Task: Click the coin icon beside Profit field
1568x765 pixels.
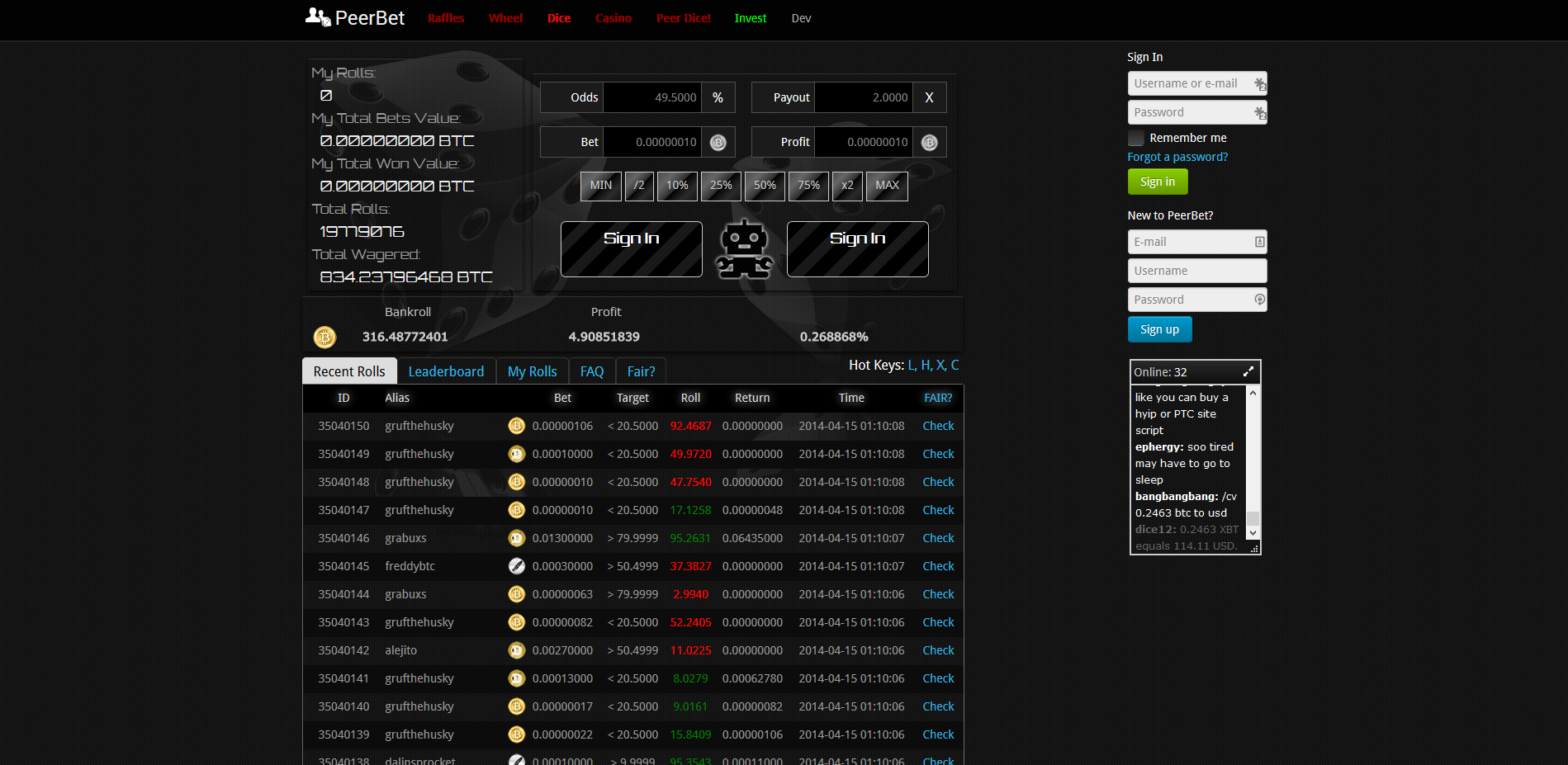Action: point(930,143)
